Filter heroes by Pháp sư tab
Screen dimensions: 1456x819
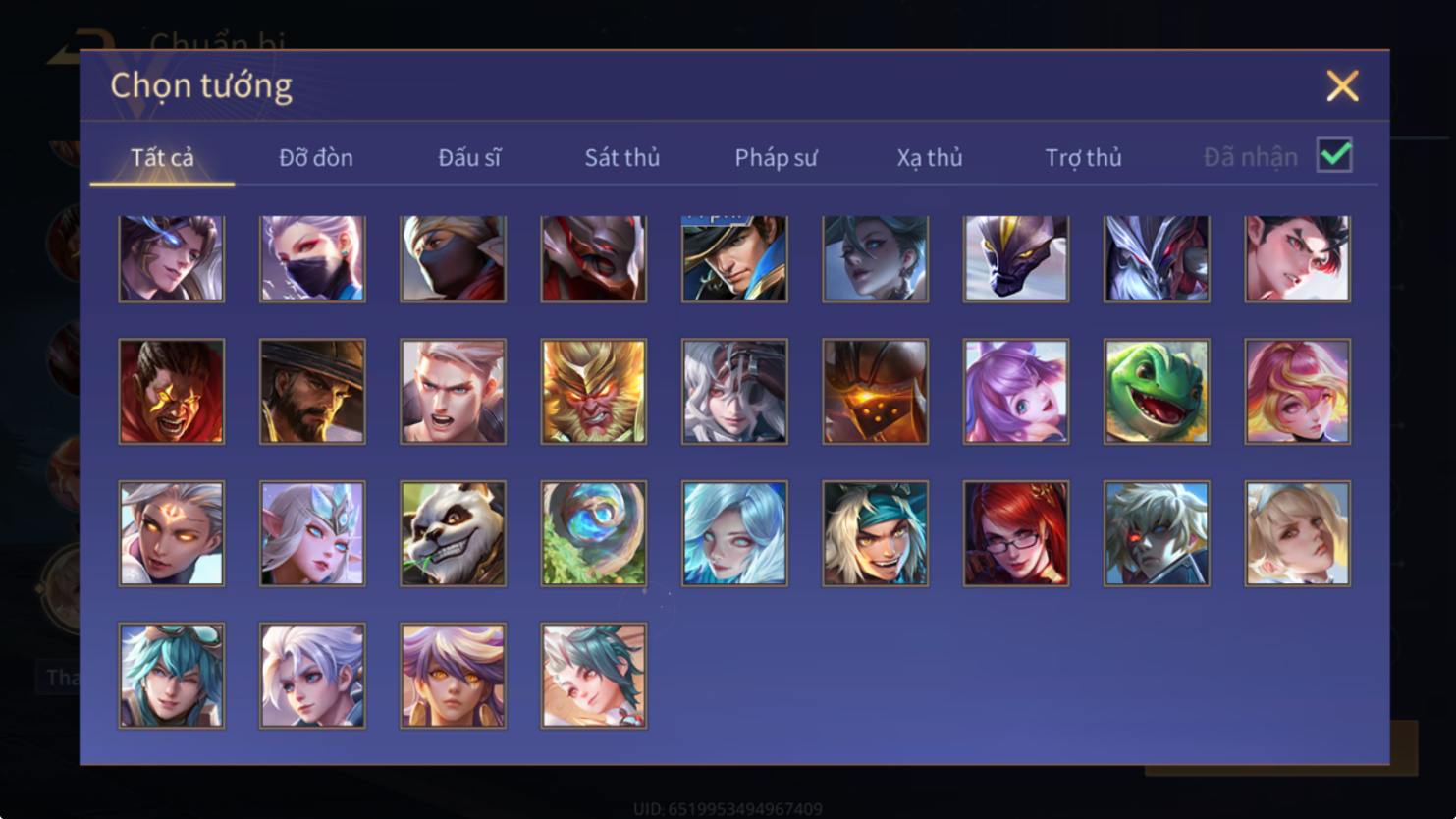(x=776, y=157)
